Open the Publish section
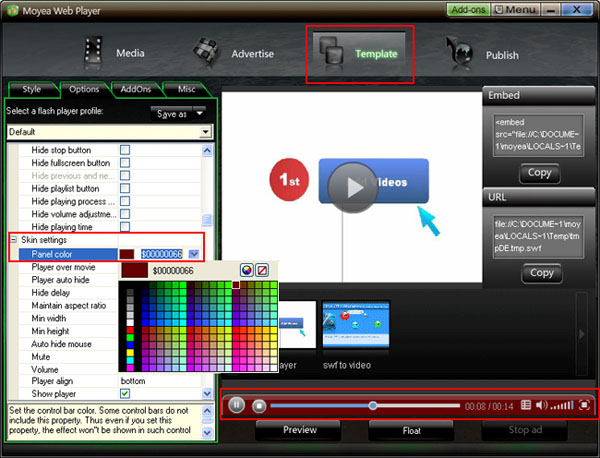Image resolution: width=600 pixels, height=458 pixels. [482, 54]
